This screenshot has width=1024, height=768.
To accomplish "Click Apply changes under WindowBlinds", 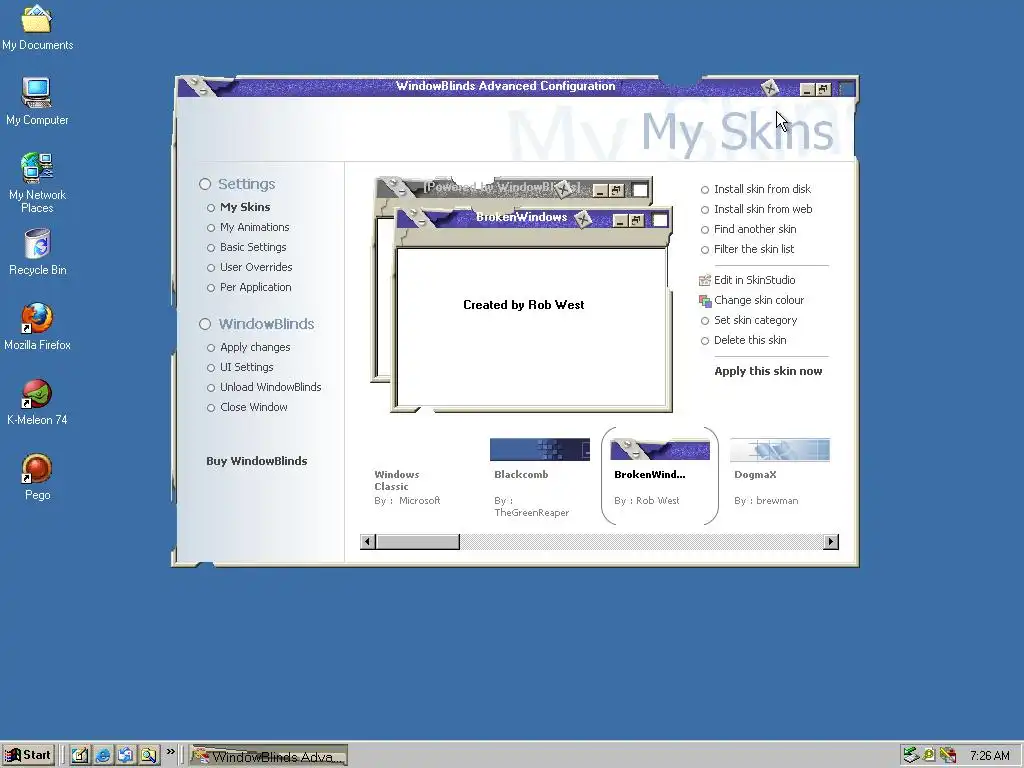I will click(x=255, y=347).
